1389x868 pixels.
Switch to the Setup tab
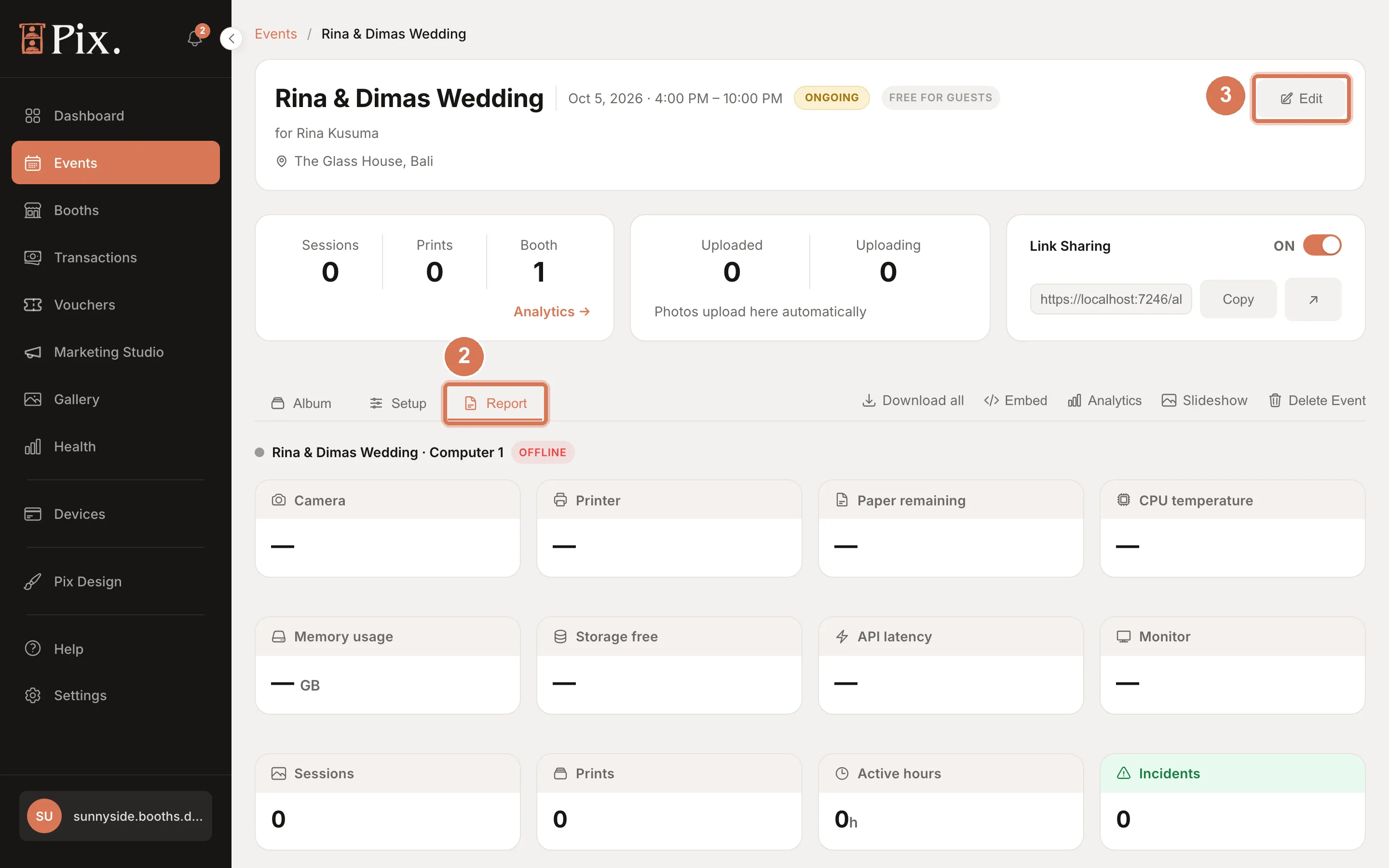398,403
